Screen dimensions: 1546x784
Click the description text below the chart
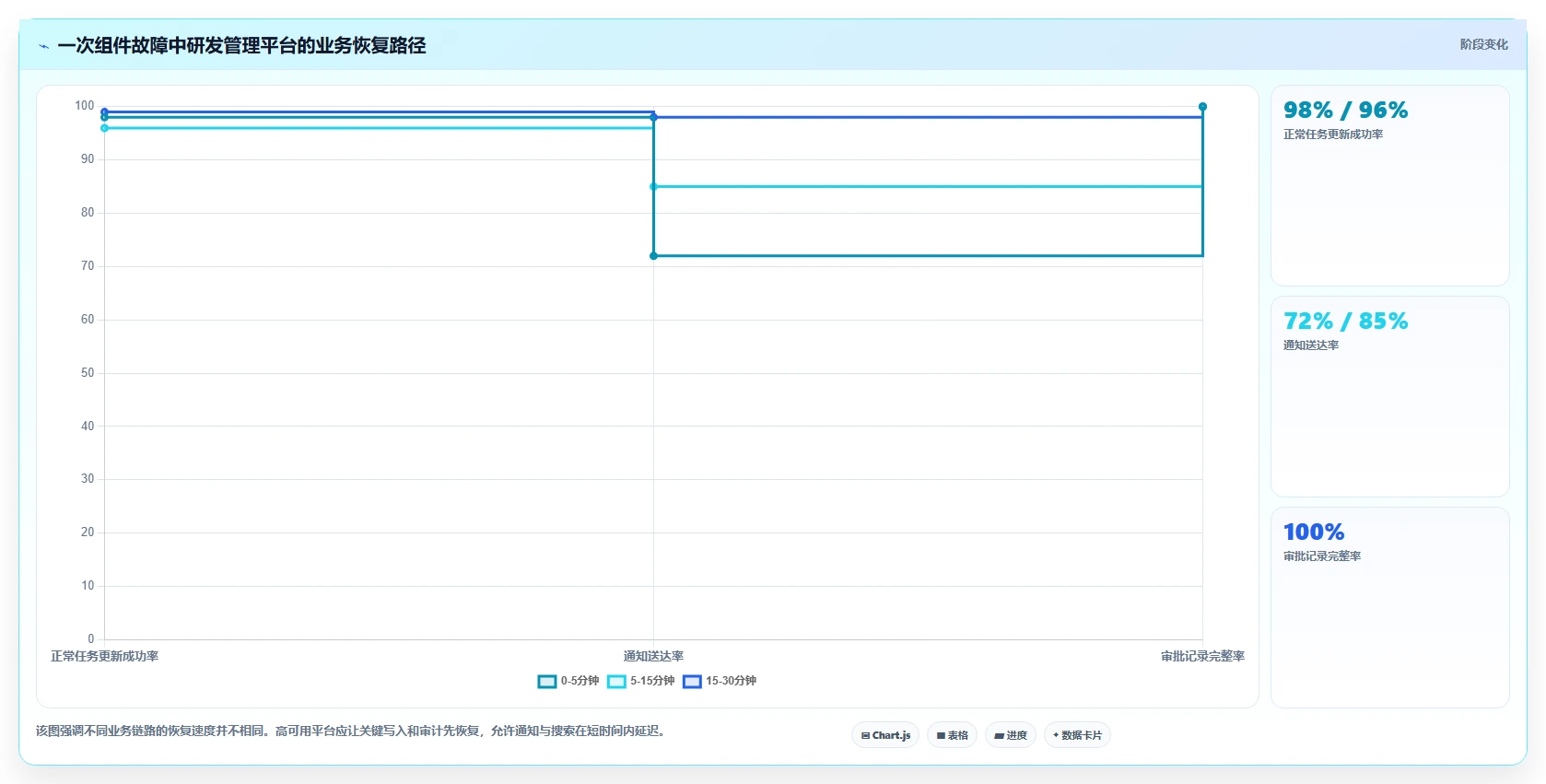[350, 731]
